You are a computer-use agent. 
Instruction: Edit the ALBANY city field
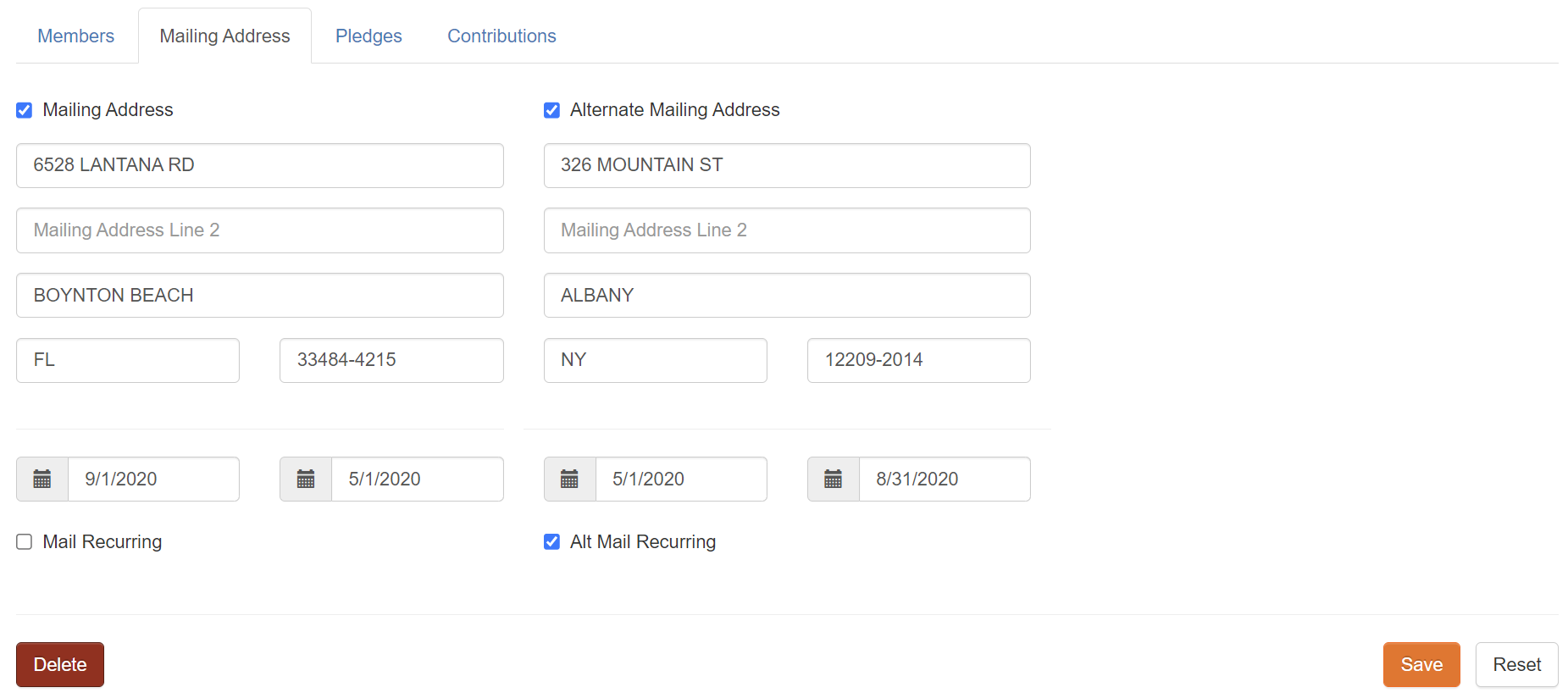(787, 295)
